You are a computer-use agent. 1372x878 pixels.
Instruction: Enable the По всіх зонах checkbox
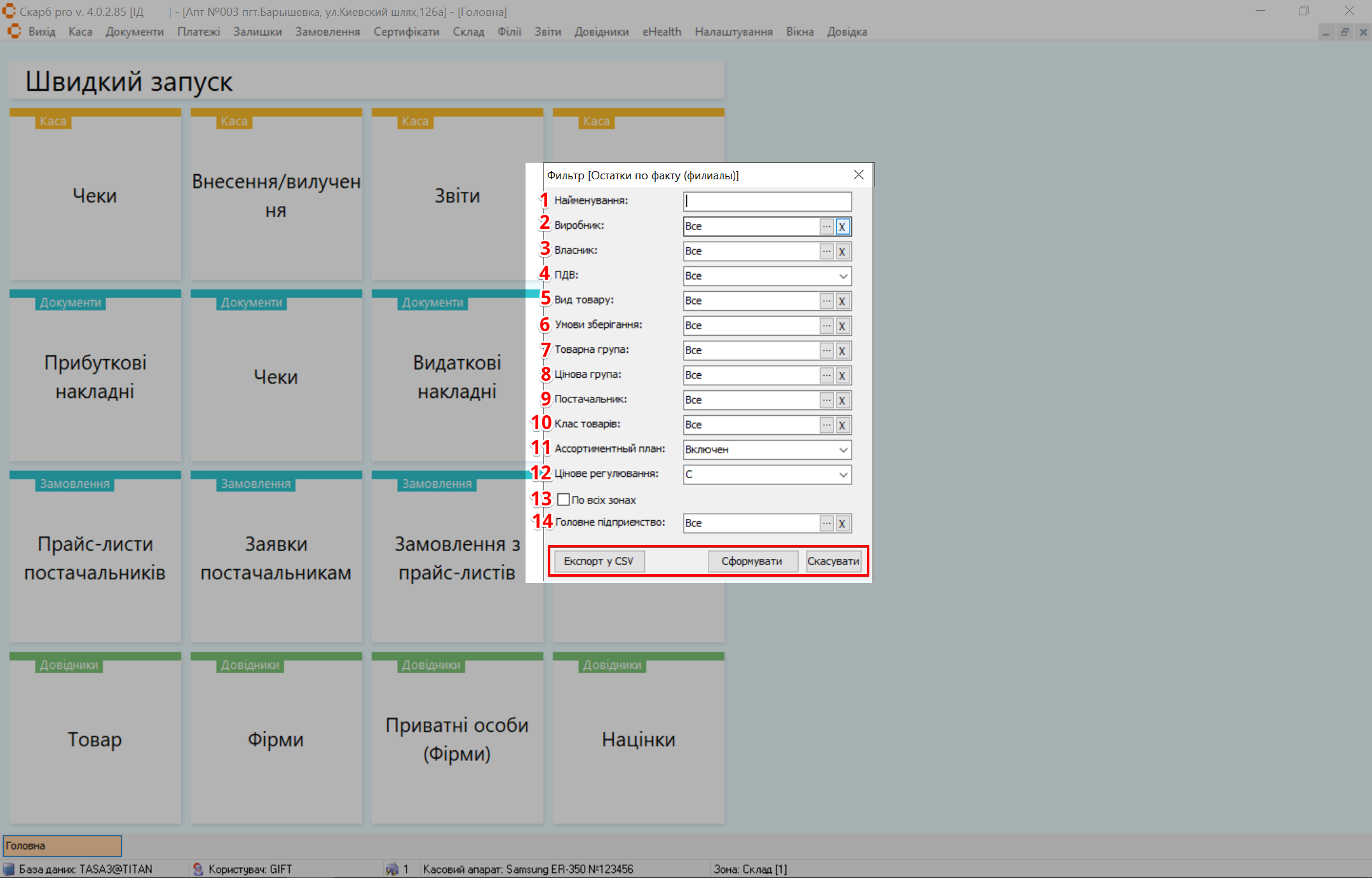click(x=563, y=500)
